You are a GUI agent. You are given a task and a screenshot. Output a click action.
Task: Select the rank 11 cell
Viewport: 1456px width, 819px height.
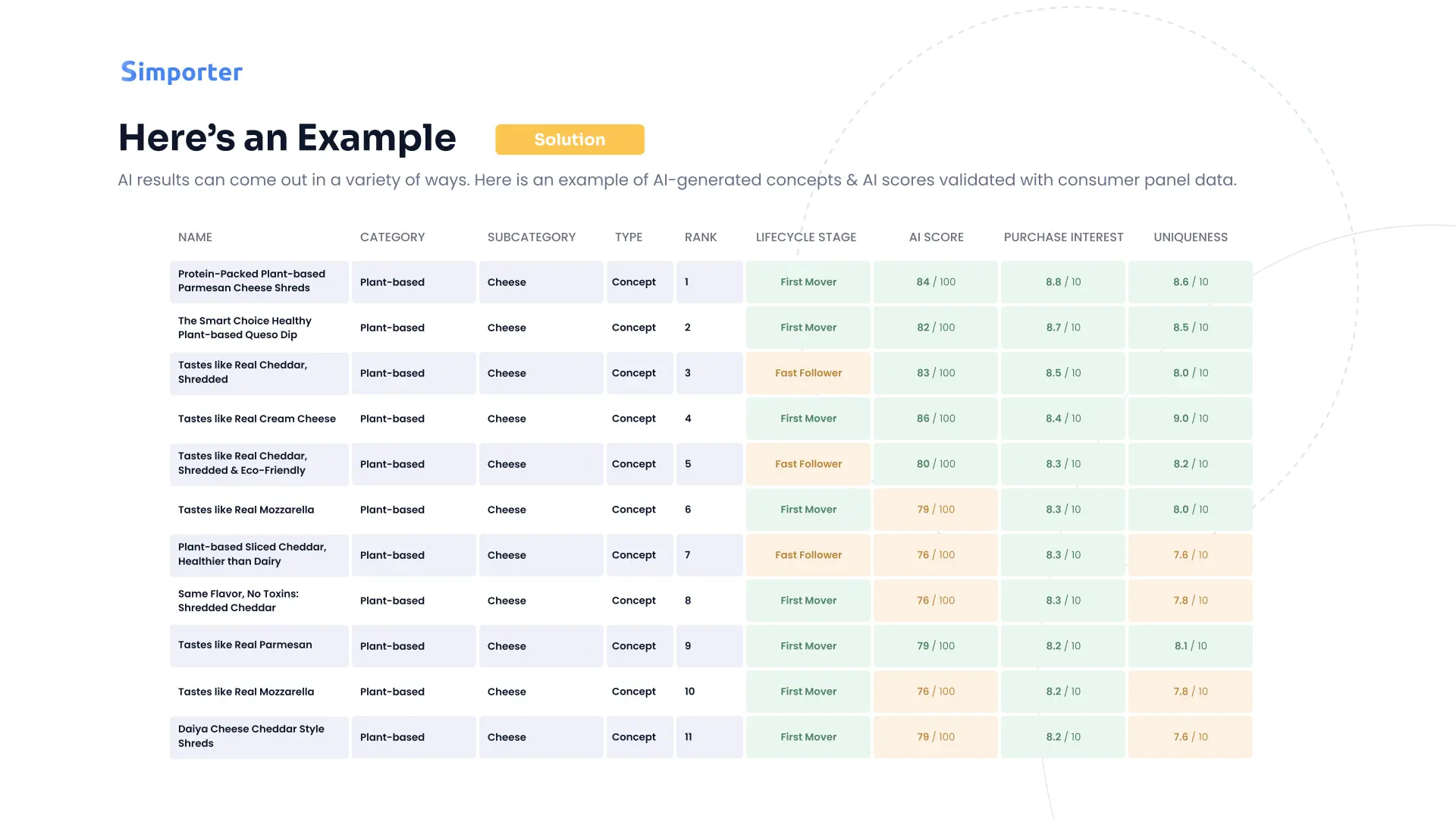tap(710, 737)
